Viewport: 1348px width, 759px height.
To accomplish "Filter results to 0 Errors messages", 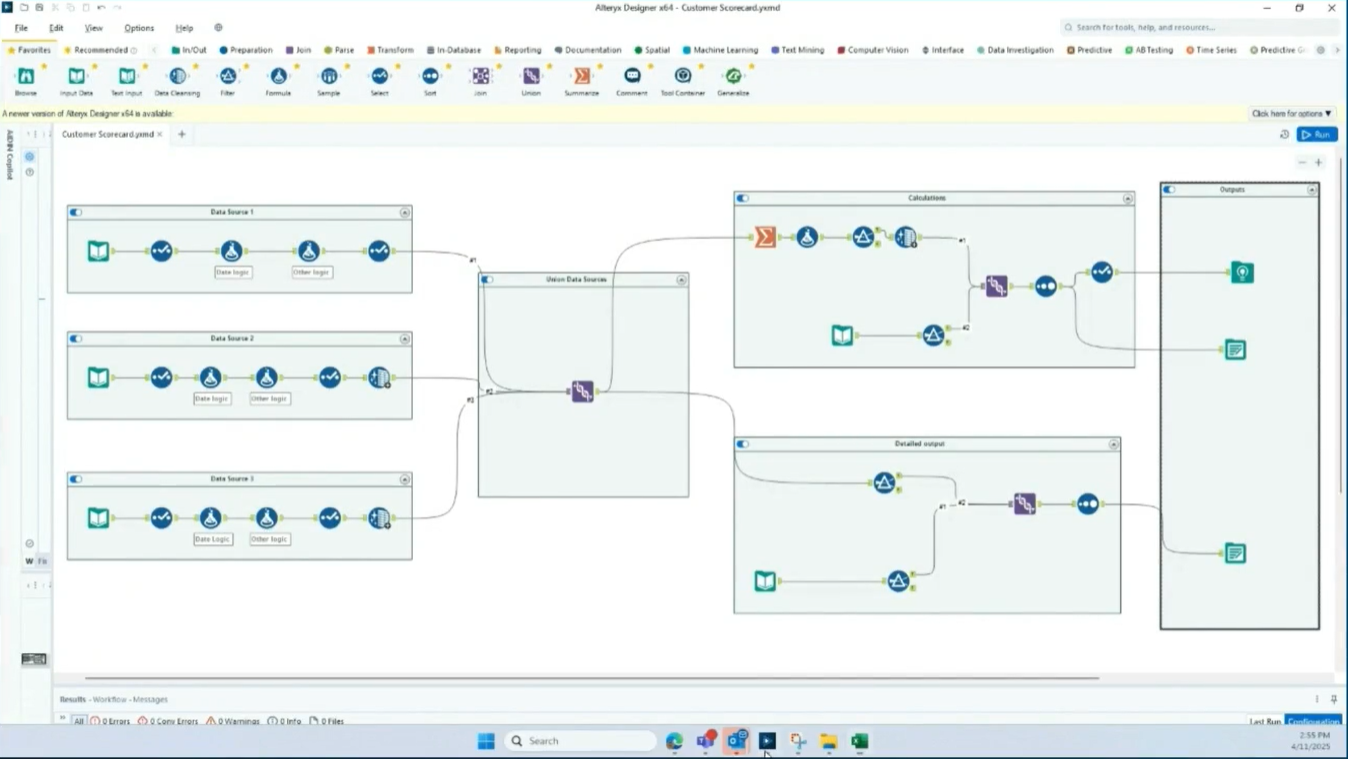I will 110,721.
